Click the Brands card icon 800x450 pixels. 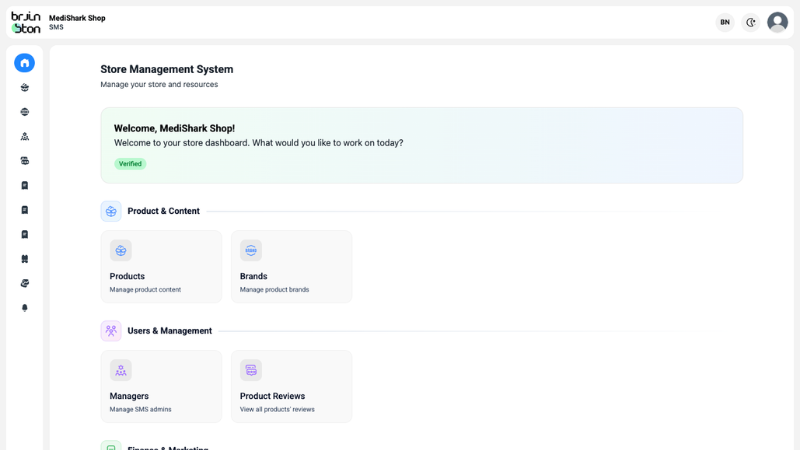click(x=251, y=251)
